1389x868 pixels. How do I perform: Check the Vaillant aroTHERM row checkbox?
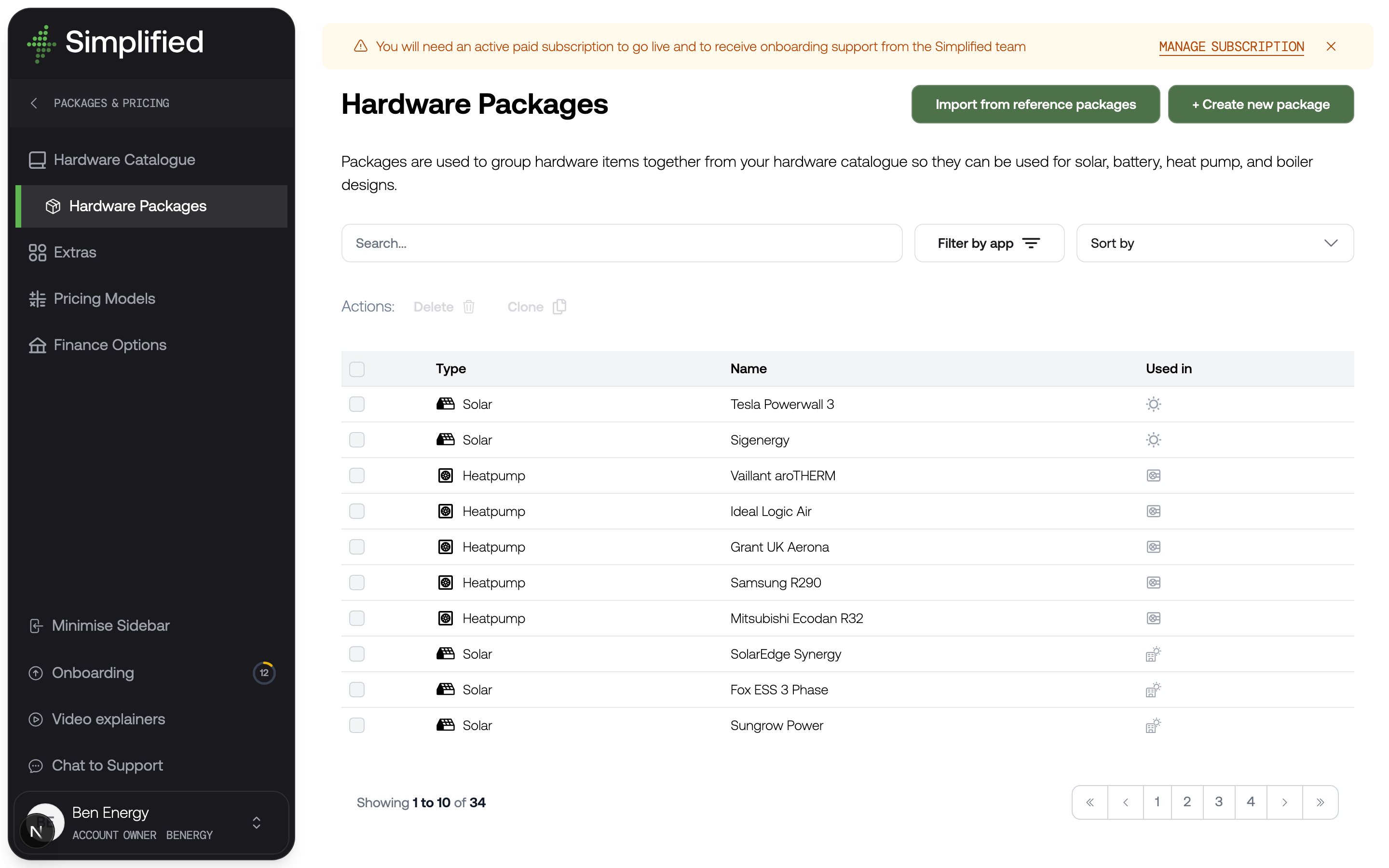pos(356,475)
